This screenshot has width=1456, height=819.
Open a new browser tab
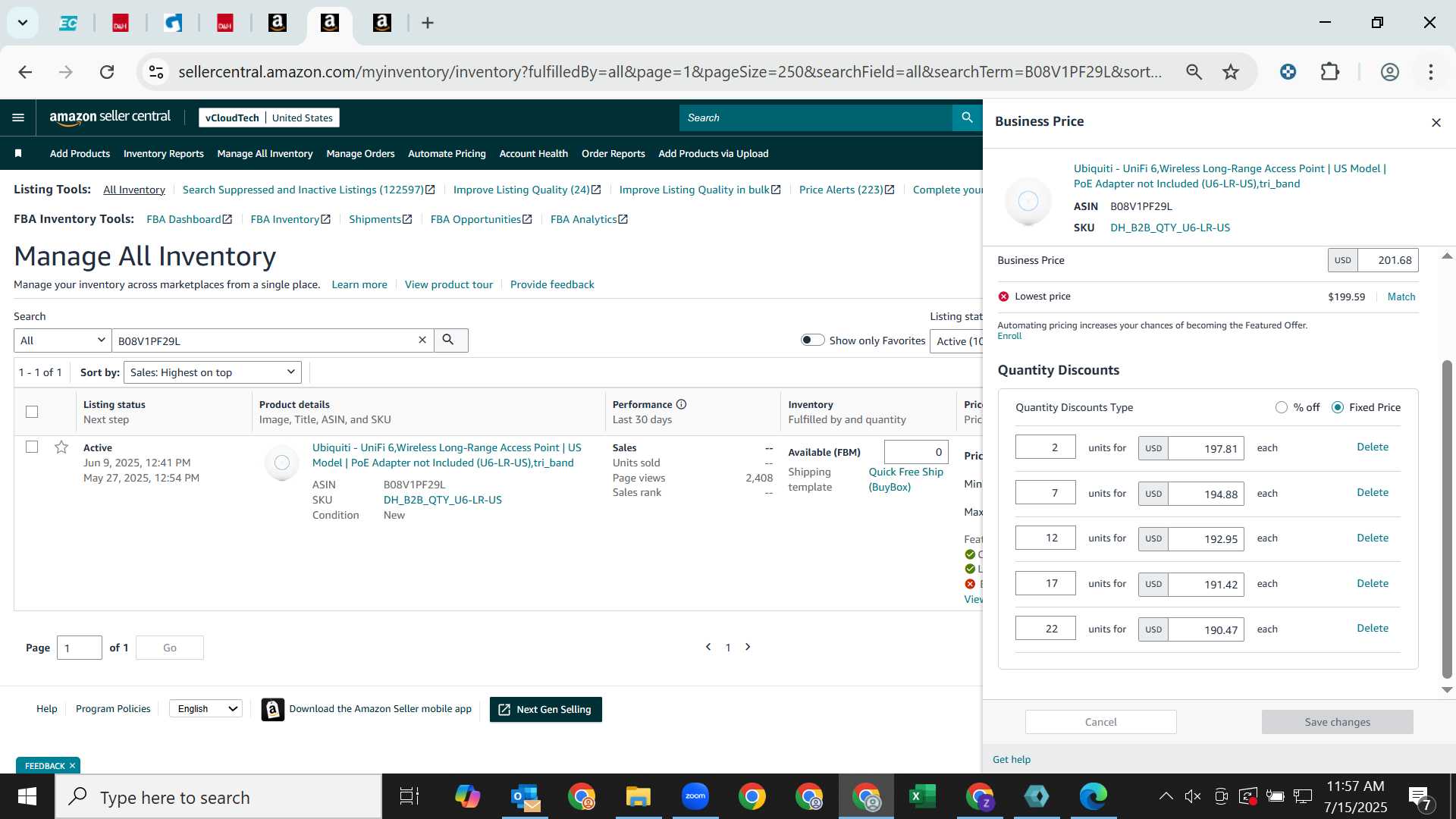coord(428,23)
